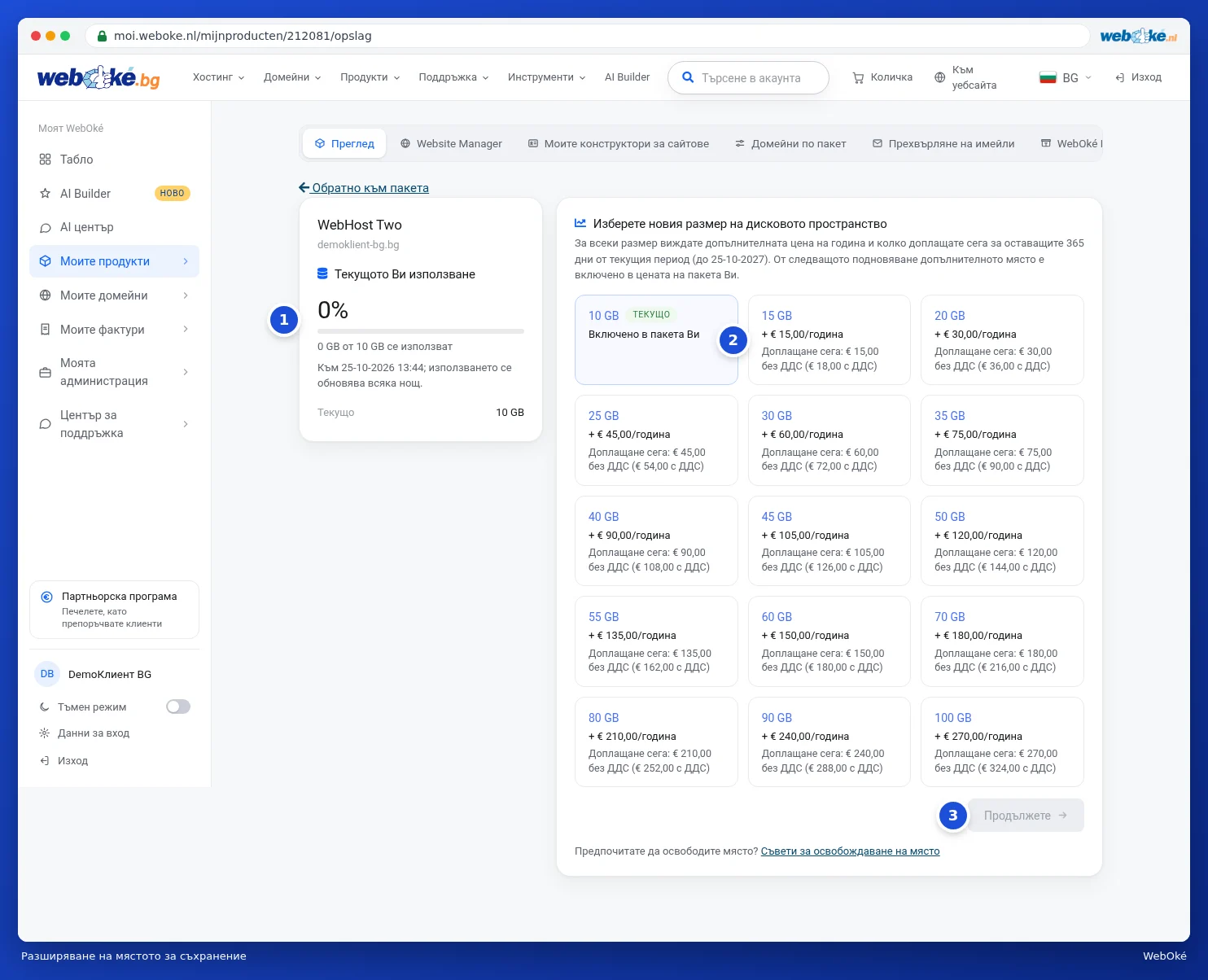Click the Моите фактури document icon
The height and width of the screenshot is (980, 1208).
[x=46, y=330]
